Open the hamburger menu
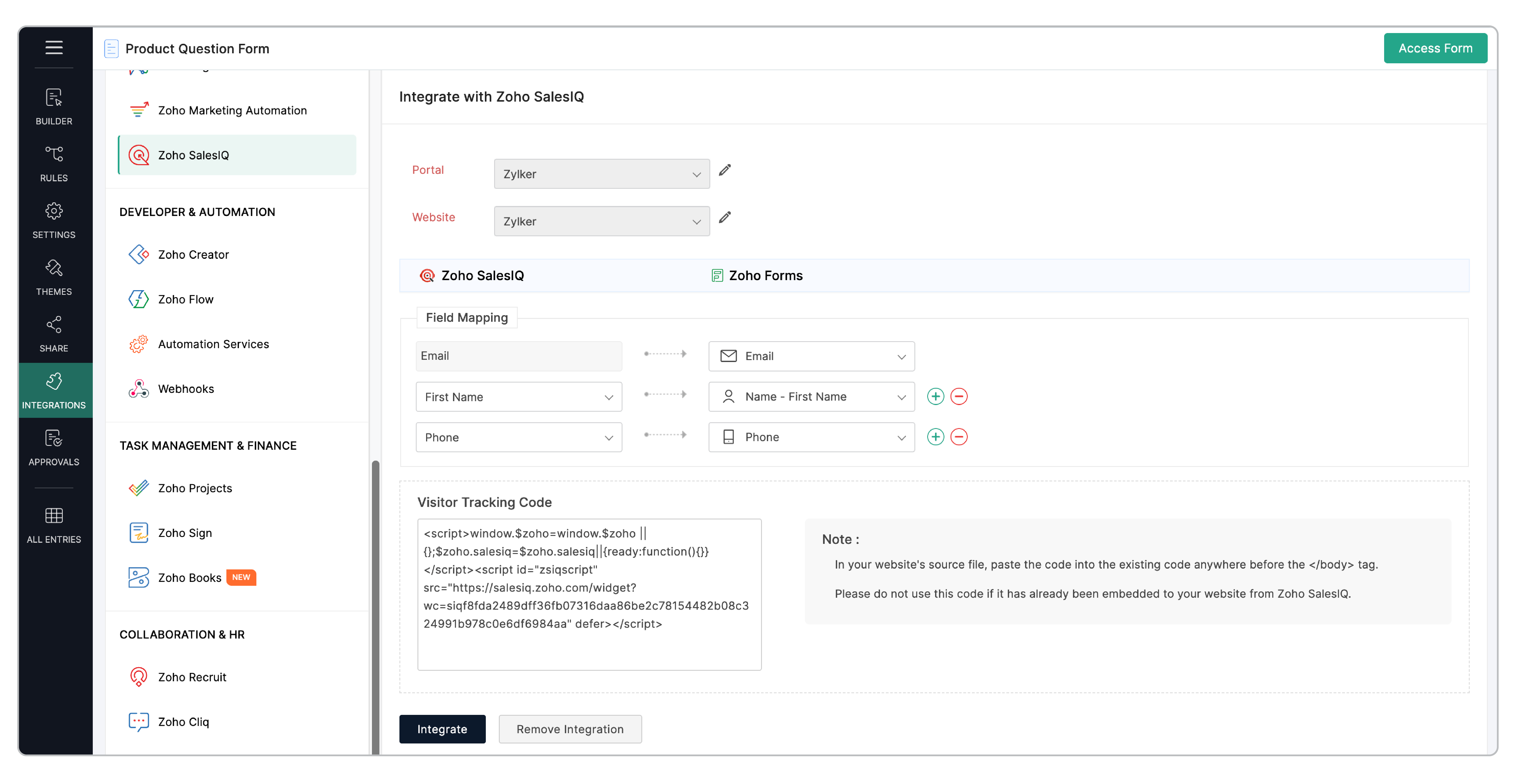The image size is (1523, 784). (54, 47)
